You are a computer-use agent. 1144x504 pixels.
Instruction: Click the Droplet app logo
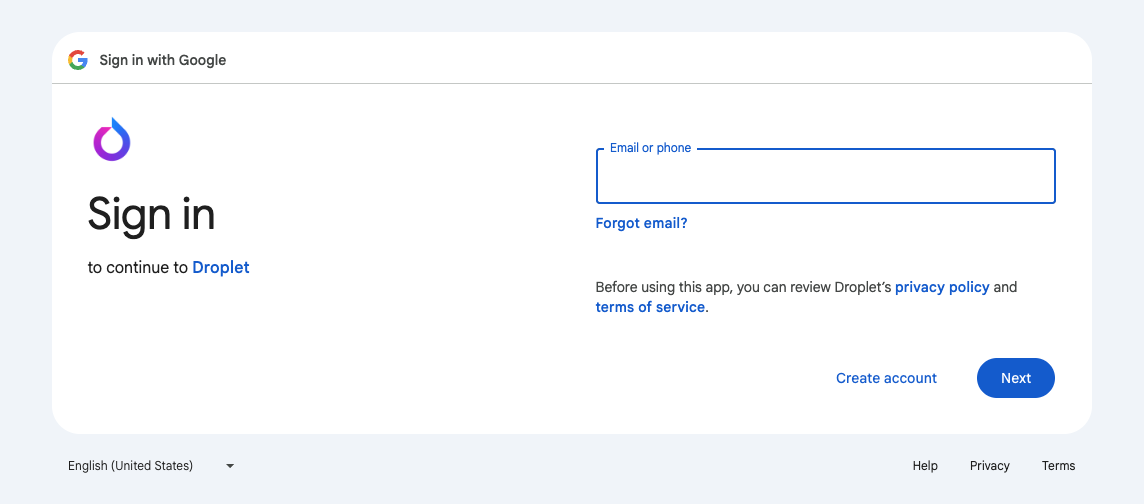[112, 139]
